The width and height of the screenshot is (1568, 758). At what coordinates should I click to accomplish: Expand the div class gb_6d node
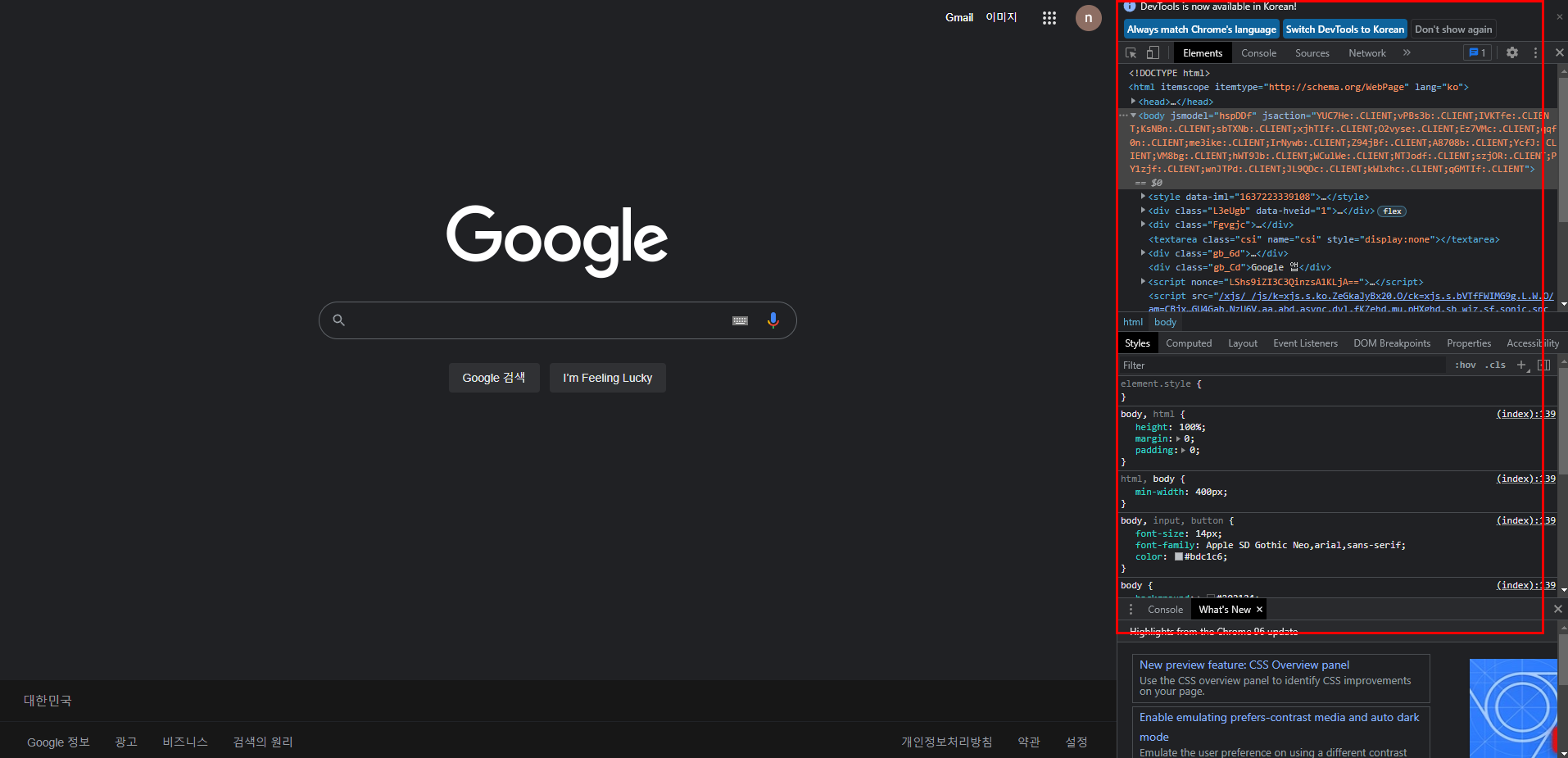1143,253
